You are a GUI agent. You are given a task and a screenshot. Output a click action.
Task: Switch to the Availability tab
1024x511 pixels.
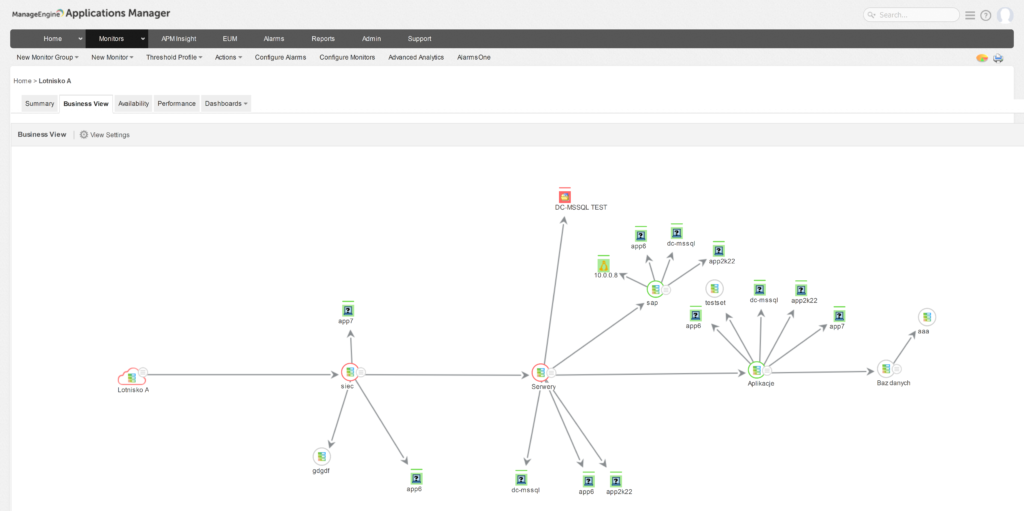tap(133, 103)
